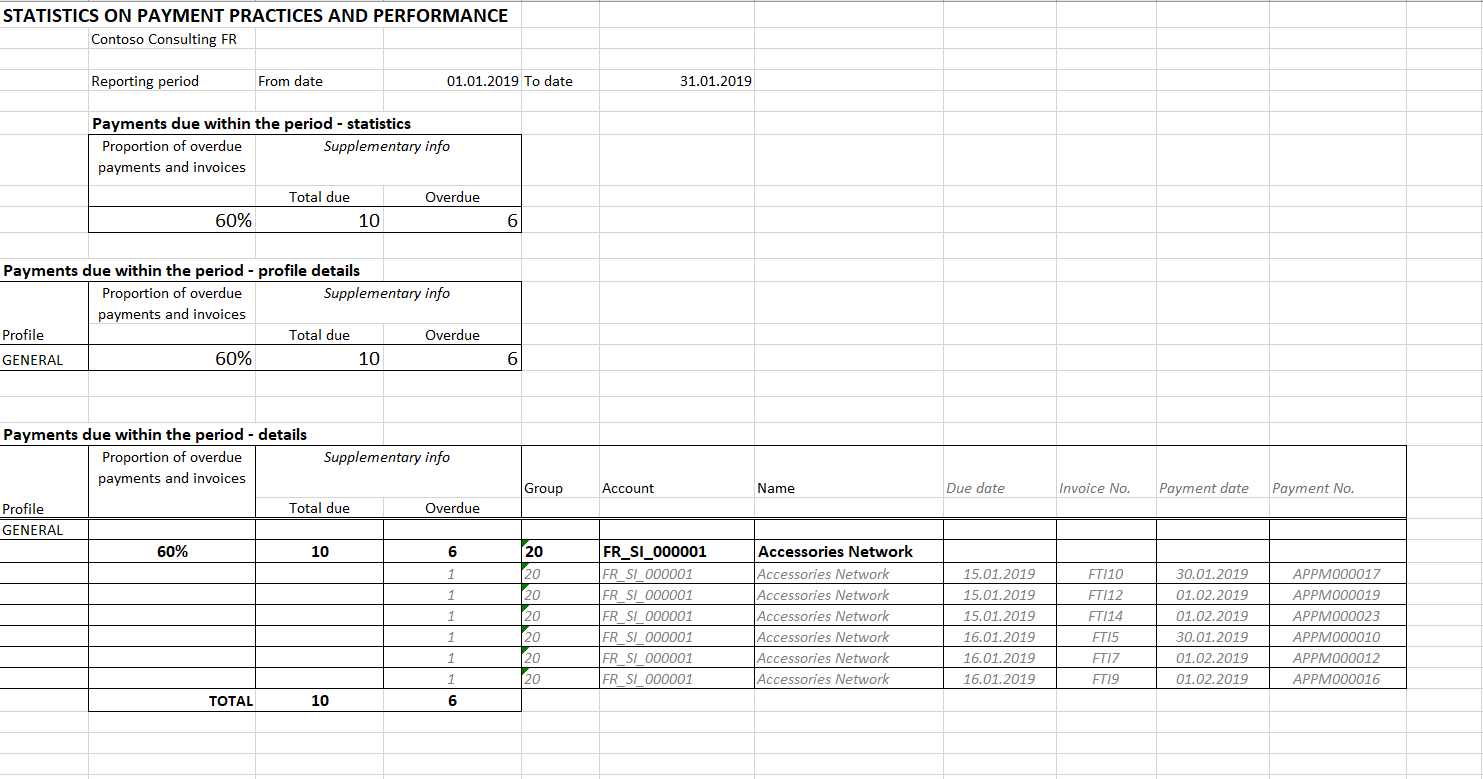Select payment number 'APPM000012'
1483x779 pixels.
click(1336, 658)
